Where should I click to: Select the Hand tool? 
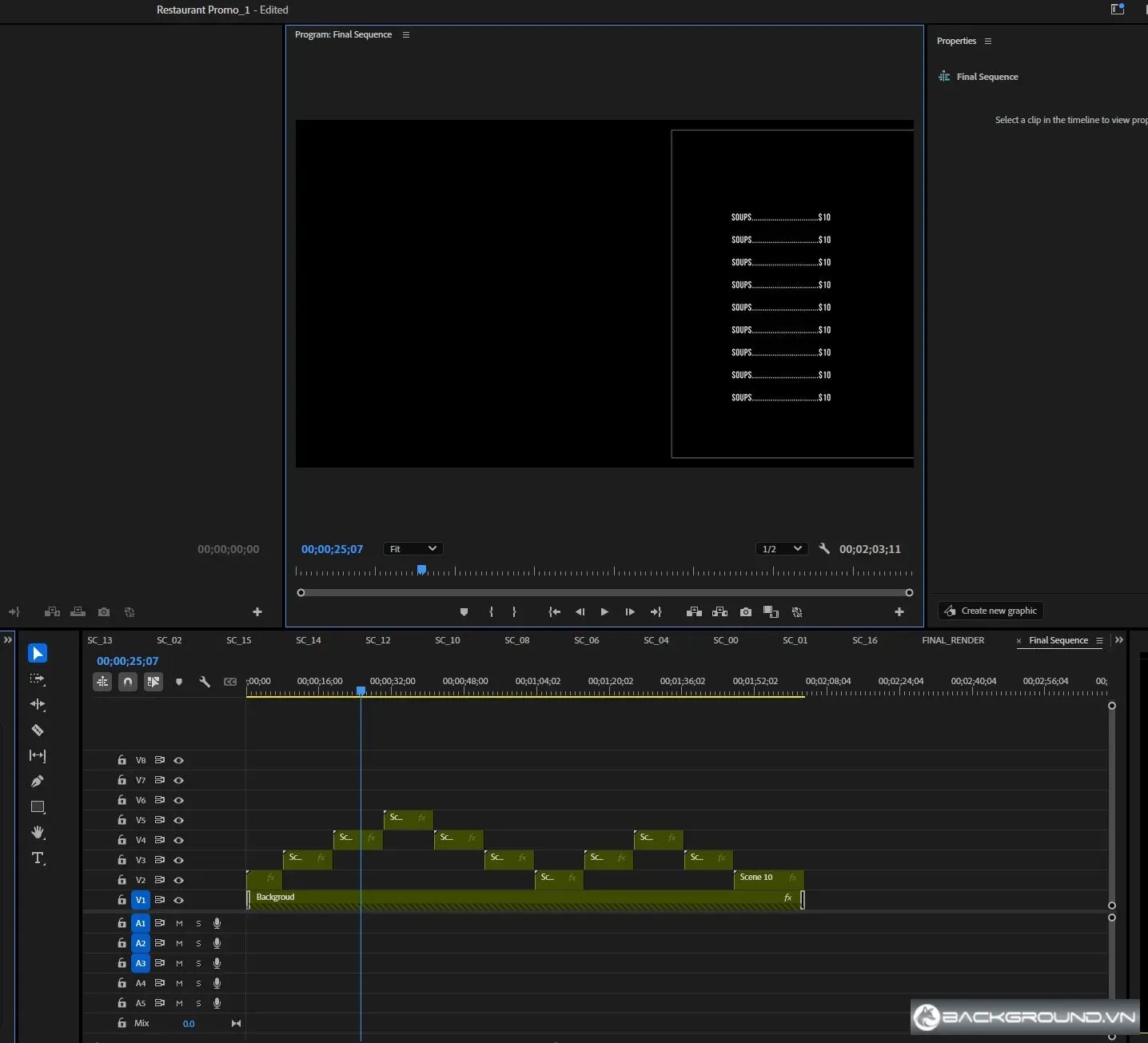[38, 832]
